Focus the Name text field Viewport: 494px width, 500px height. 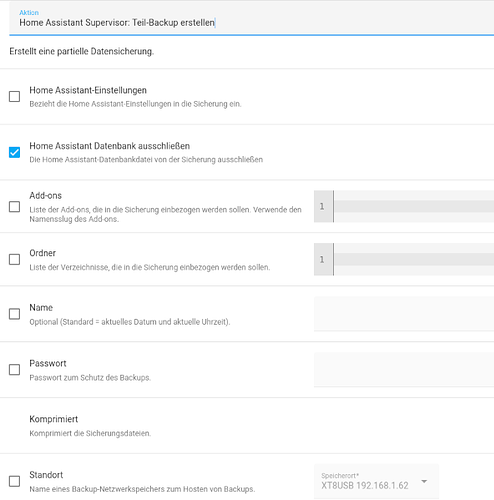404,314
